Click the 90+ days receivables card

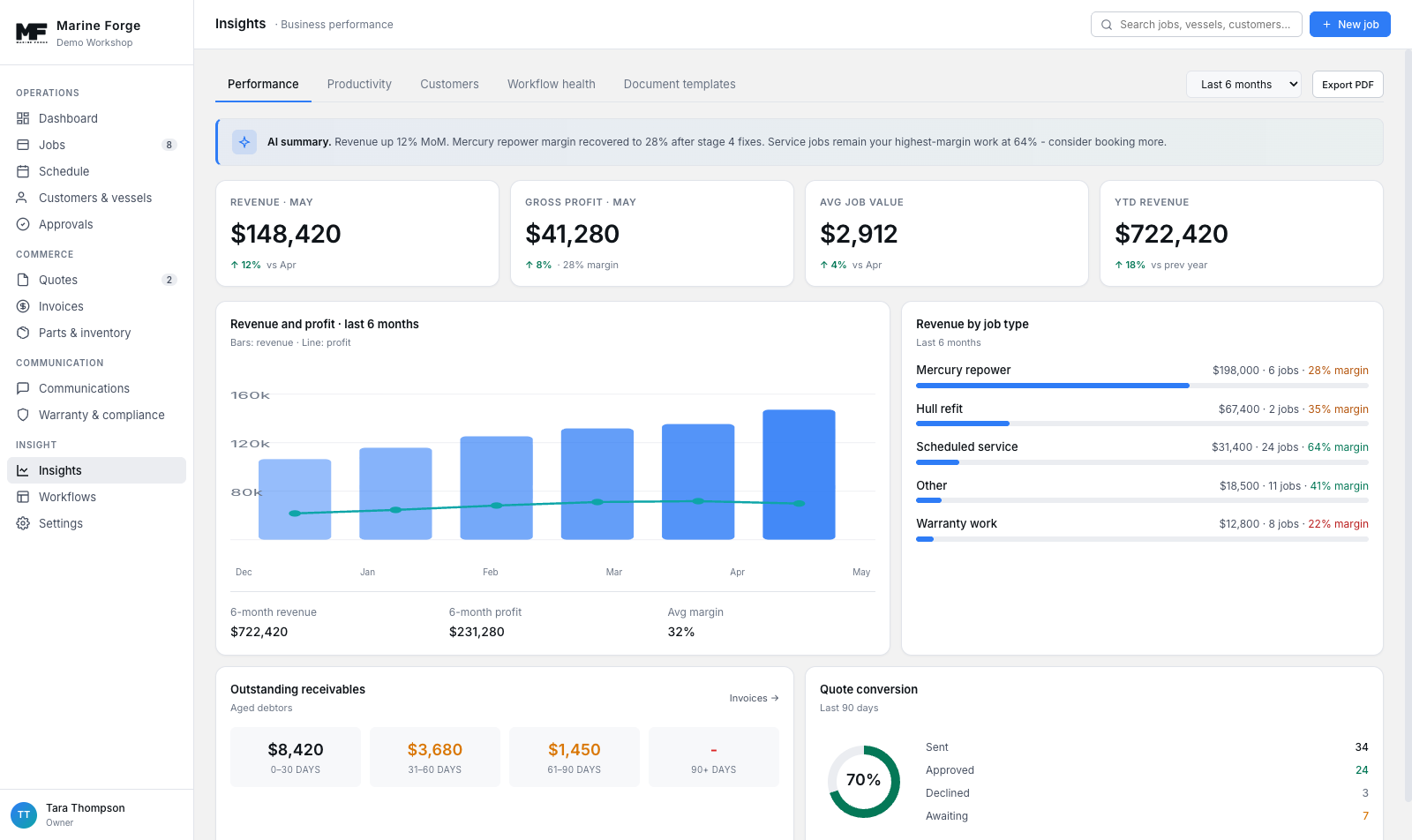714,757
